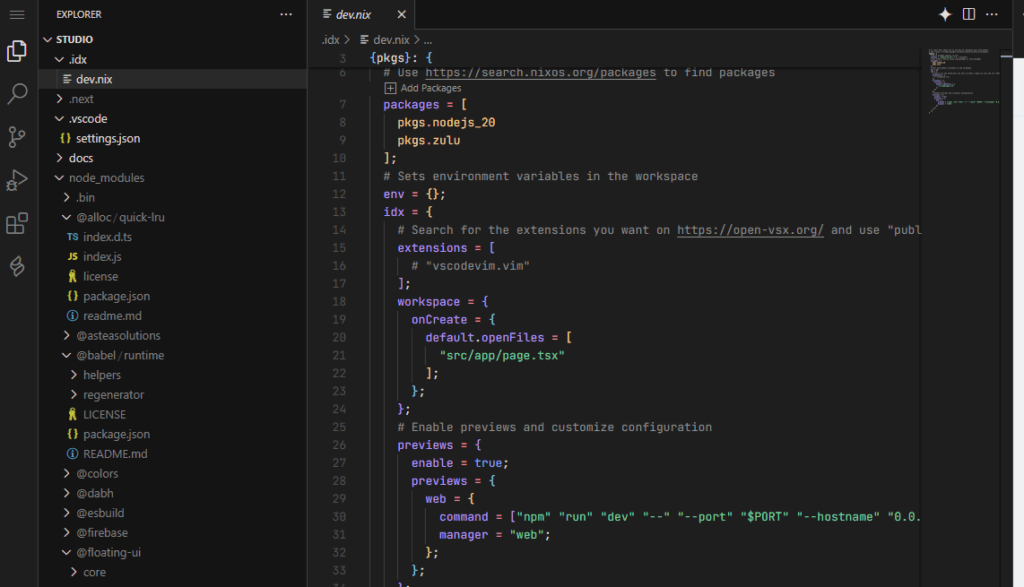The image size is (1024, 587).
Task: Follow the search.nixos.org/packages link
Action: click(x=540, y=72)
